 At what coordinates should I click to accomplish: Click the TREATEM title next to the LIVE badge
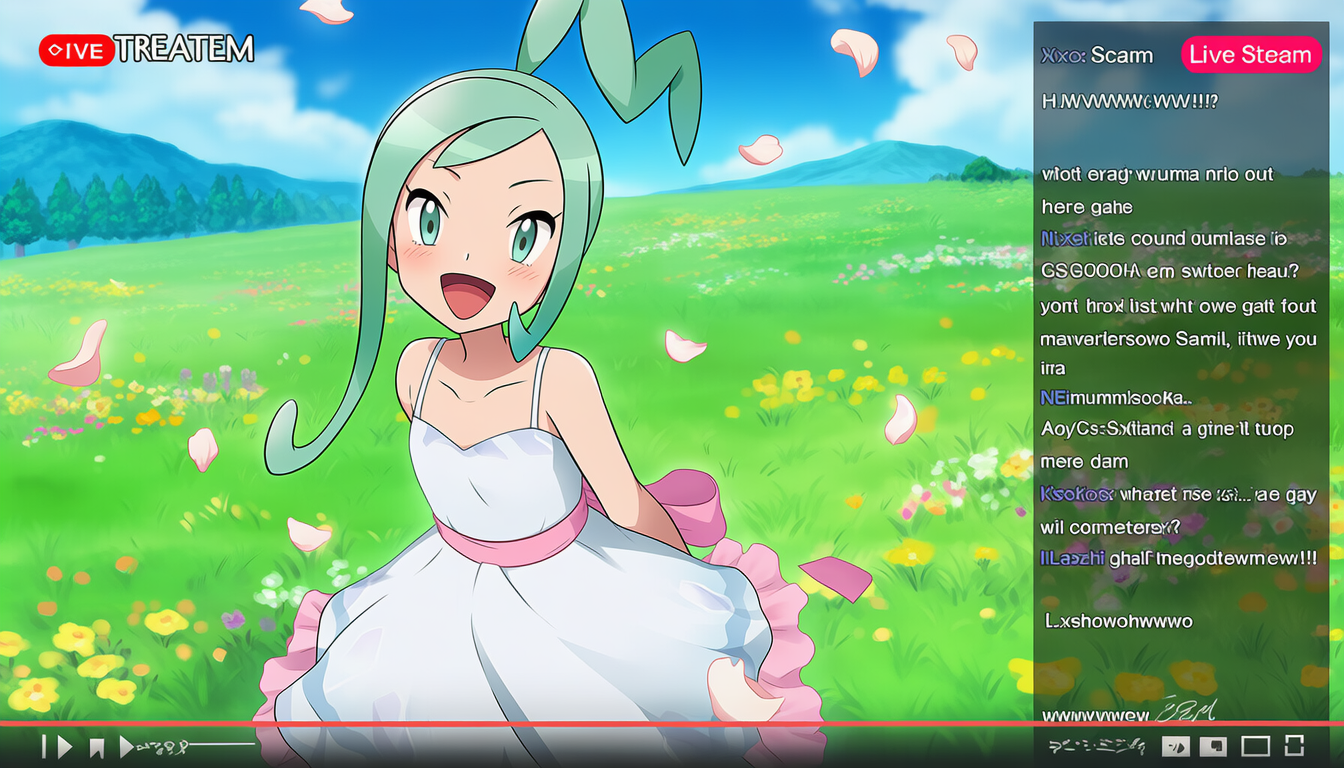click(184, 49)
